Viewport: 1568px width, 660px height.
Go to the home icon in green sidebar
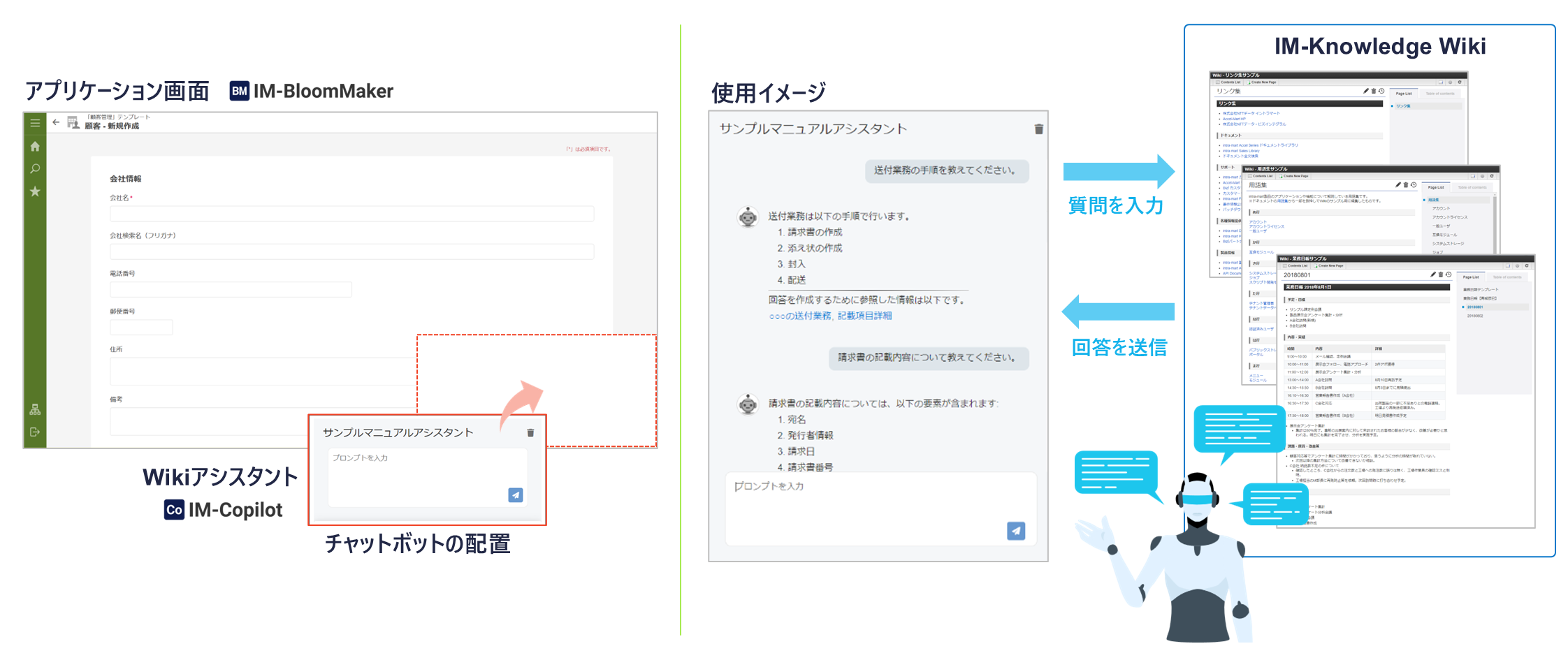(35, 147)
